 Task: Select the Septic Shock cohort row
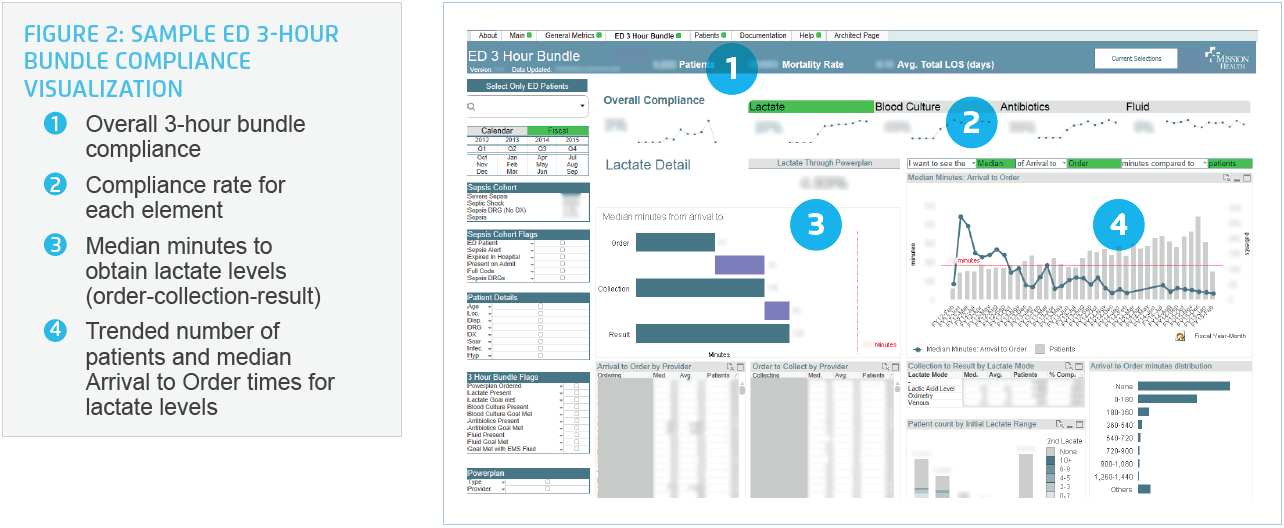pos(527,204)
